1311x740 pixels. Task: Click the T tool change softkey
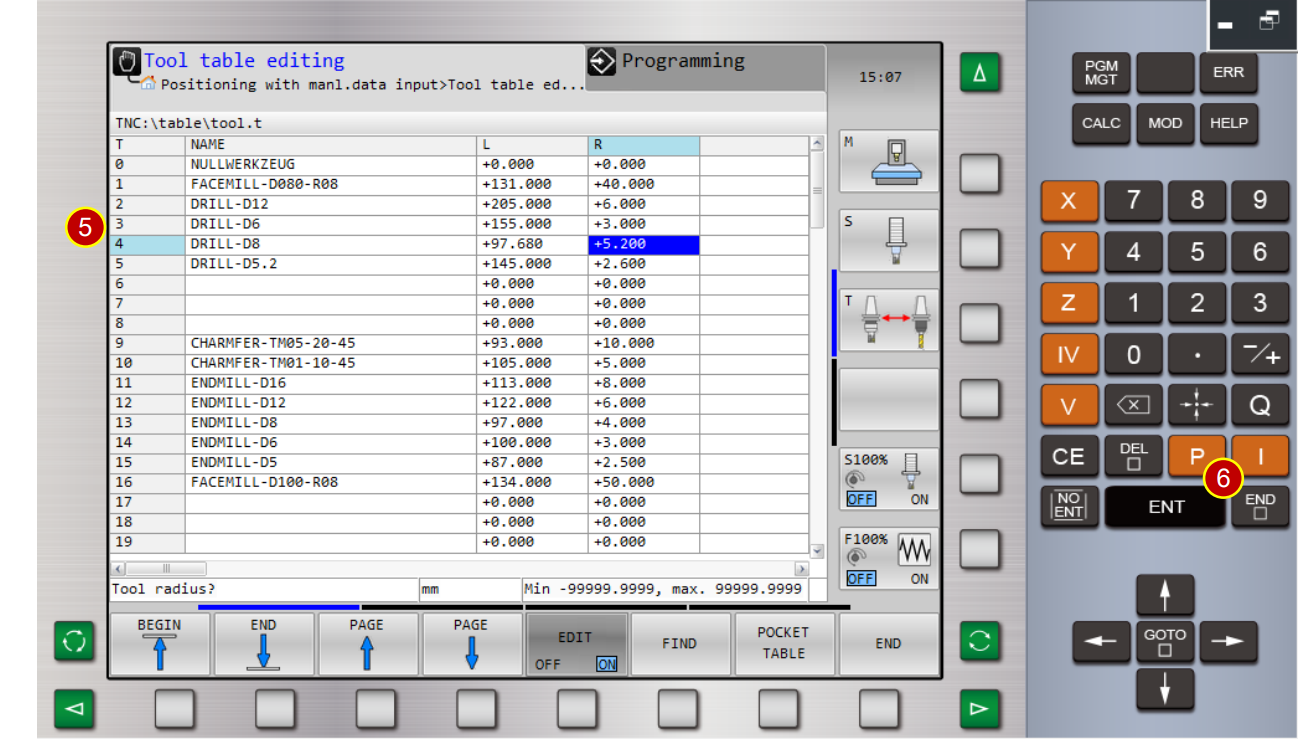(889, 320)
